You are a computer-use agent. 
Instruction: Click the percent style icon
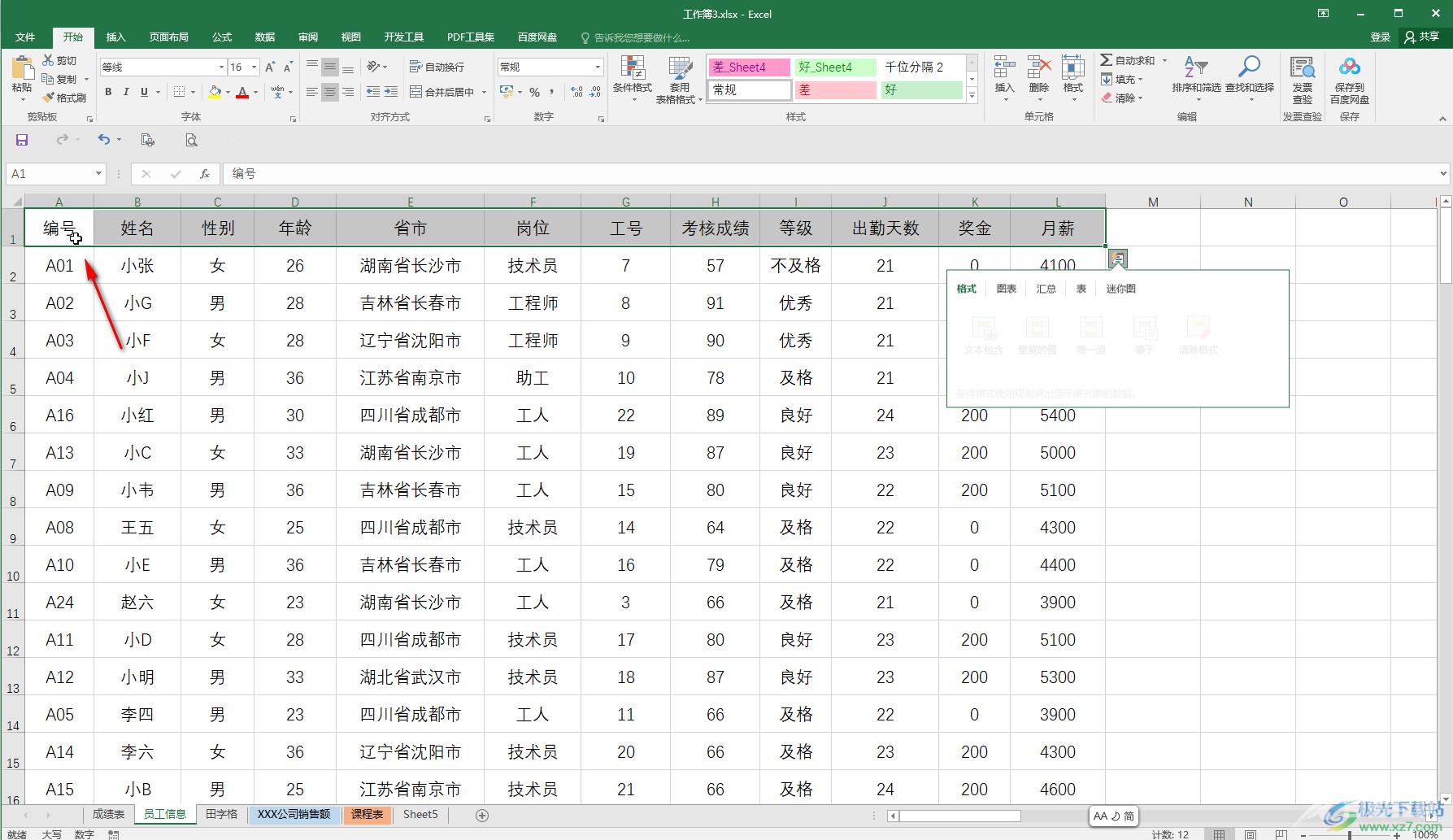pos(534,92)
